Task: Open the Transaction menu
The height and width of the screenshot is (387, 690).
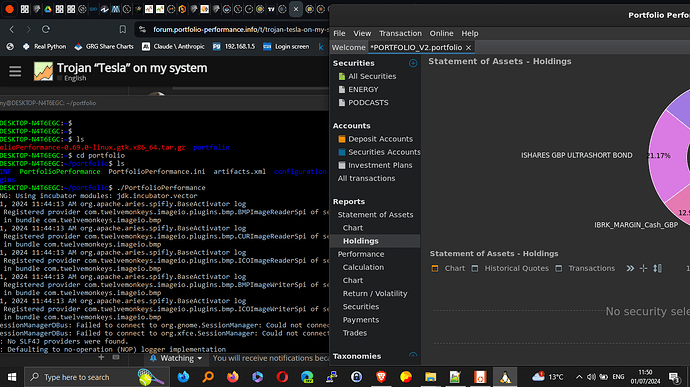Action: (x=400, y=33)
